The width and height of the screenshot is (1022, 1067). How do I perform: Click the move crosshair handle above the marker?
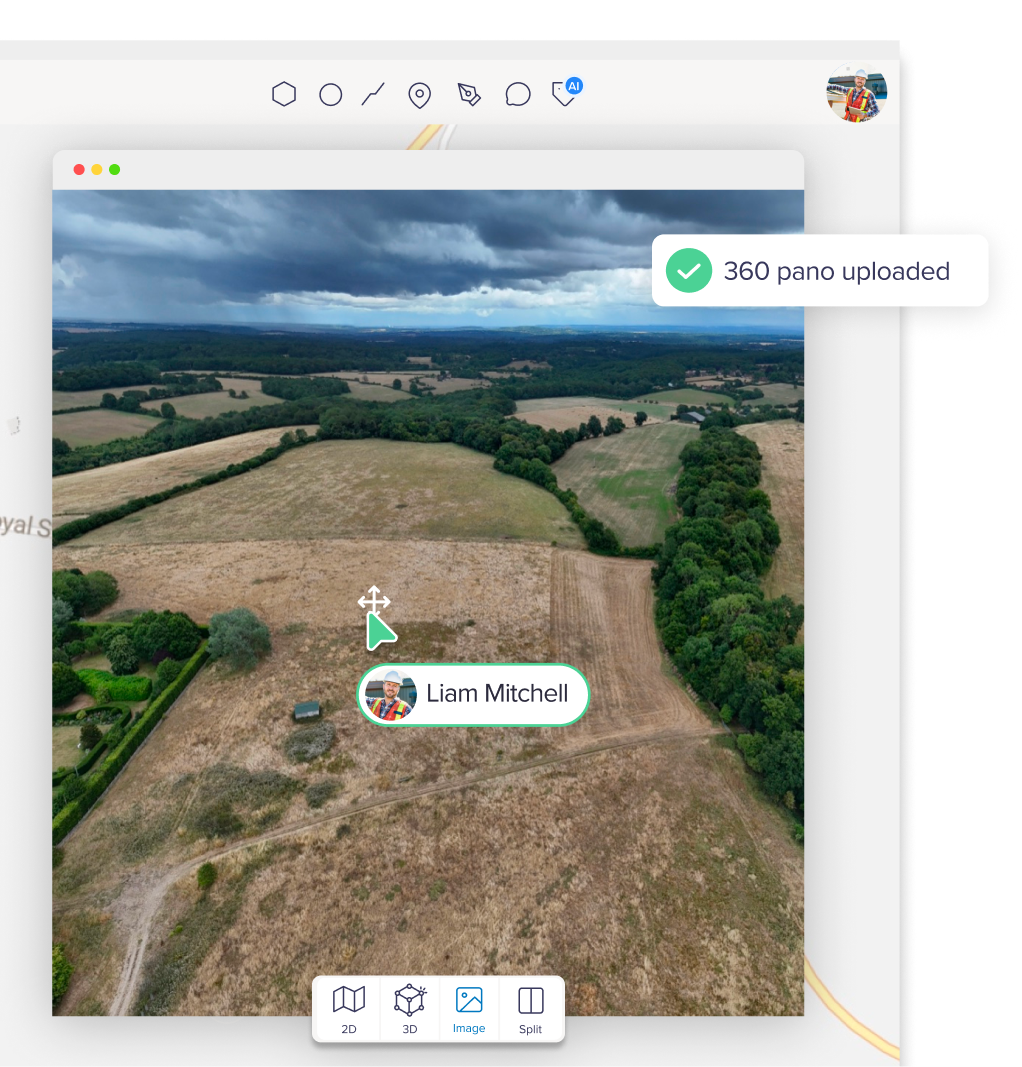(x=374, y=601)
